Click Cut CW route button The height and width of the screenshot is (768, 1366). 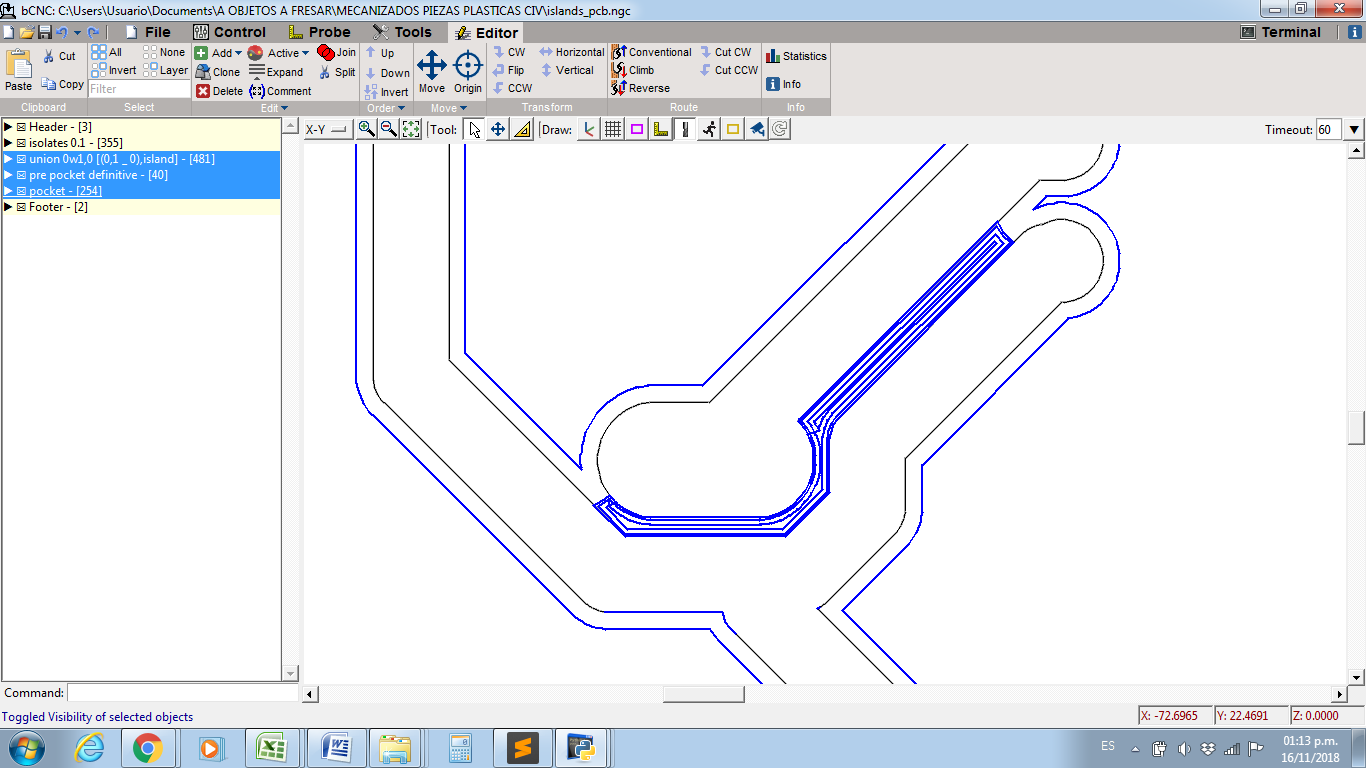725,52
